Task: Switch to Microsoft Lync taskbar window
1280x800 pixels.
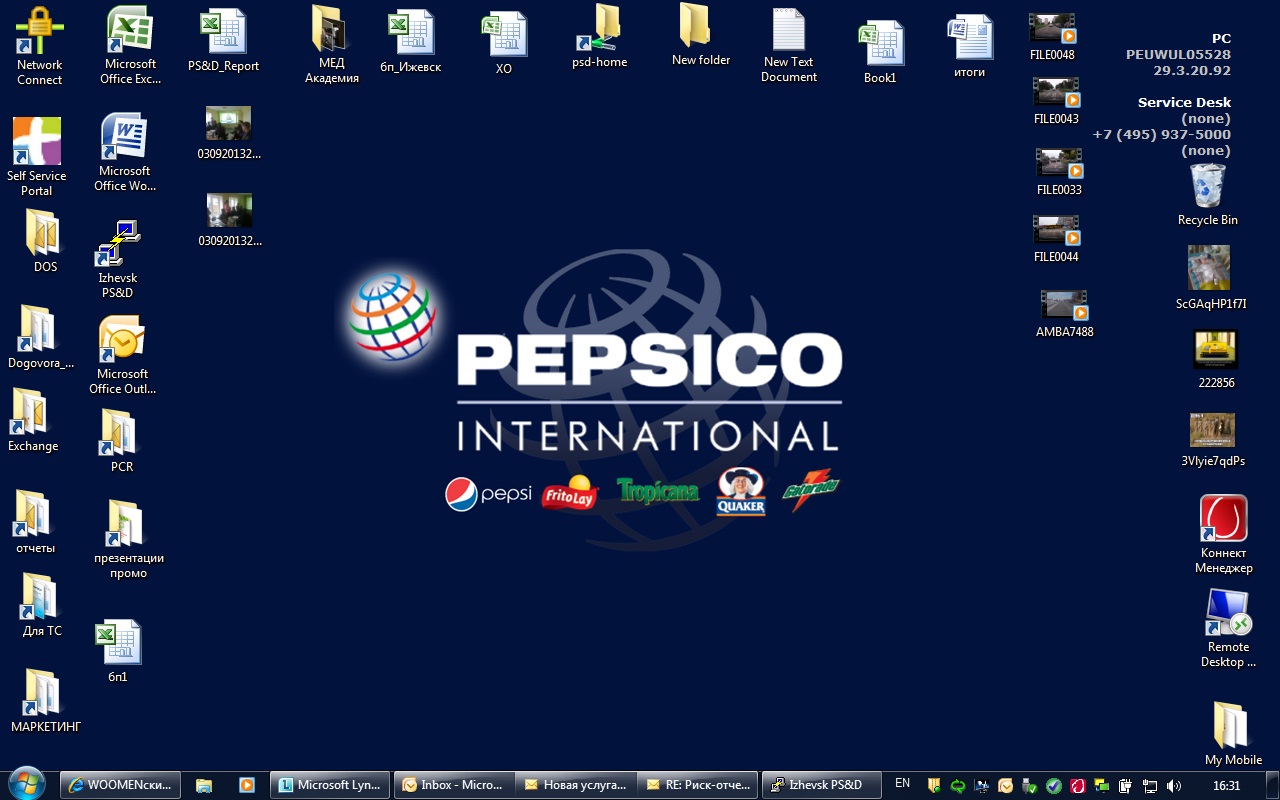Action: pos(330,785)
